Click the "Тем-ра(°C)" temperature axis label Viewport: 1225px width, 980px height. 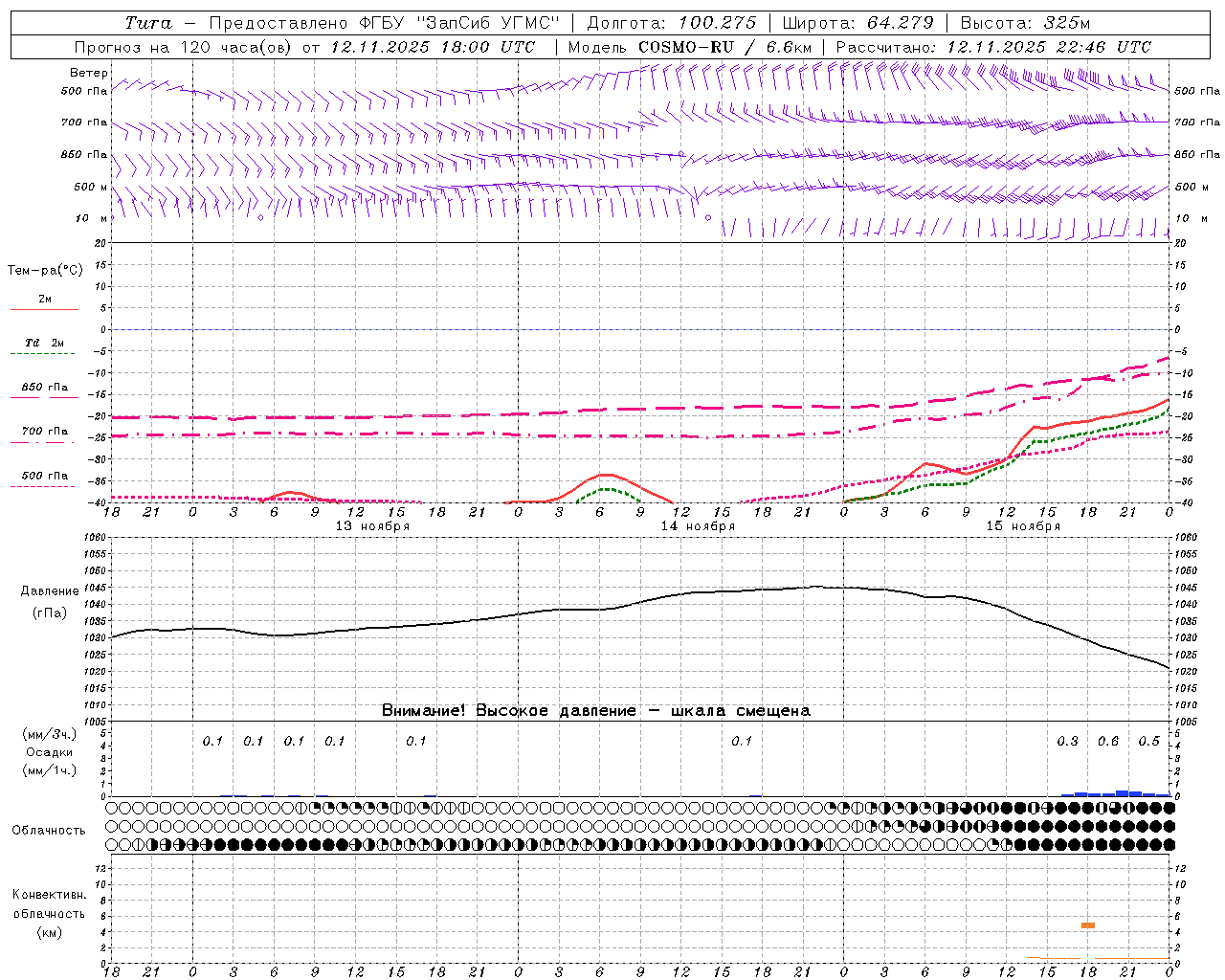[45, 271]
